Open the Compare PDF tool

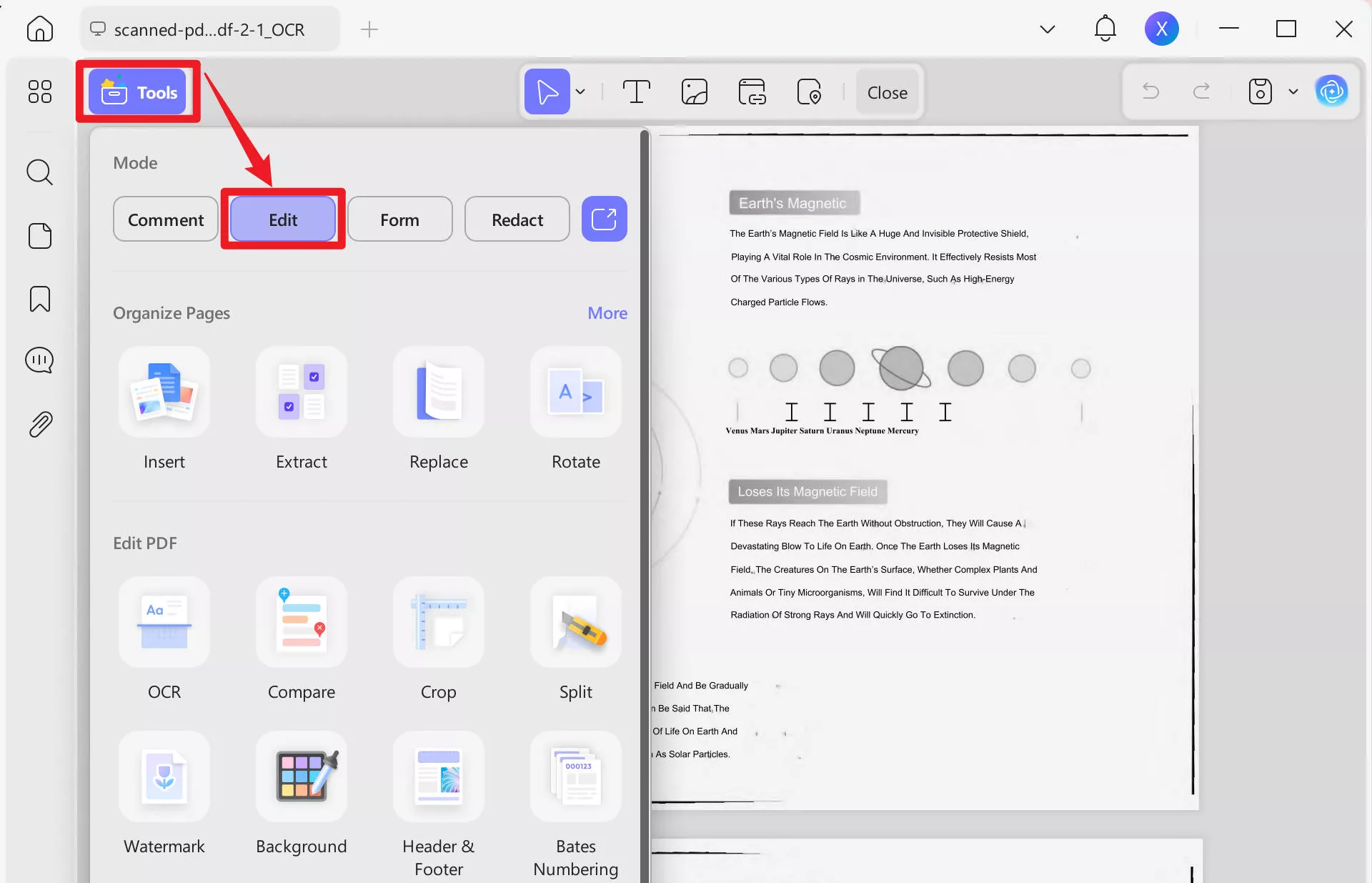301,623
